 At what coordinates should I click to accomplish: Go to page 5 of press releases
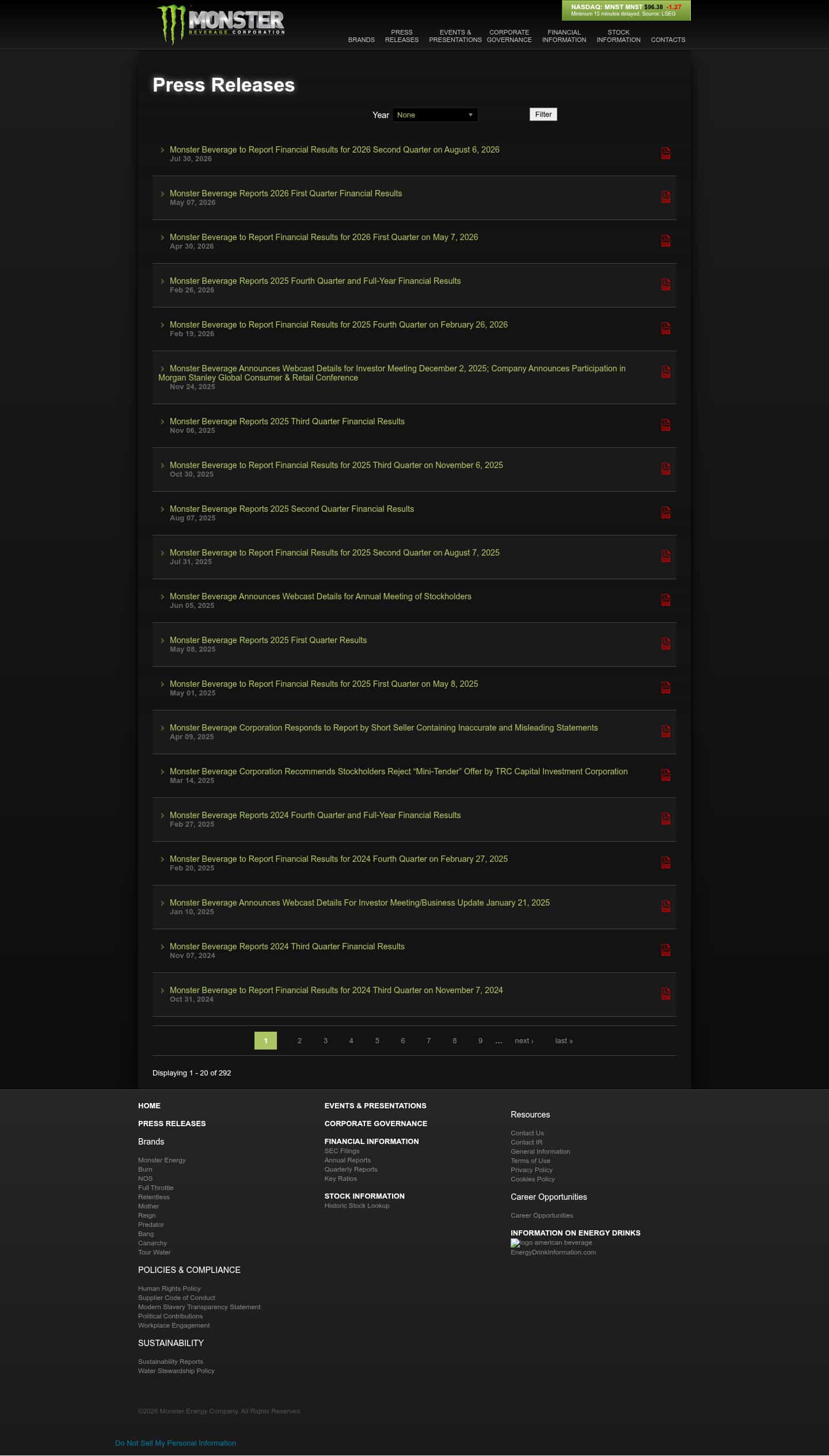click(377, 1040)
